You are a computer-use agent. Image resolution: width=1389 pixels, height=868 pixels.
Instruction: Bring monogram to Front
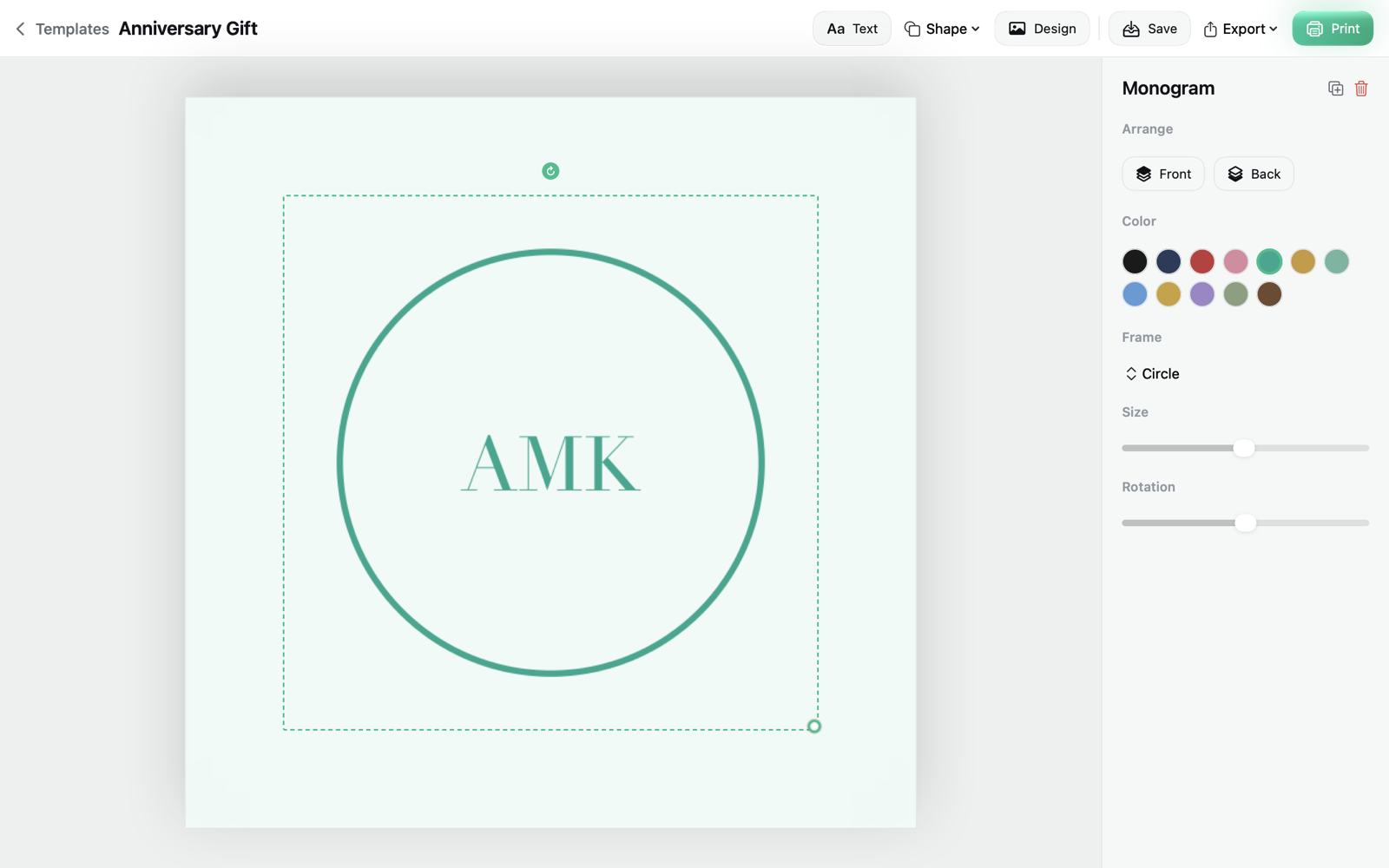(1163, 174)
